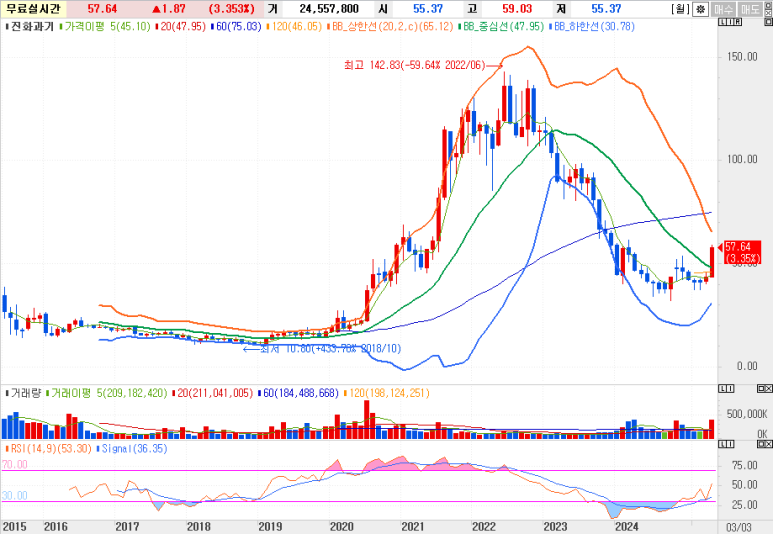
Task: Click the 무료실시간 label
Action: [34, 9]
